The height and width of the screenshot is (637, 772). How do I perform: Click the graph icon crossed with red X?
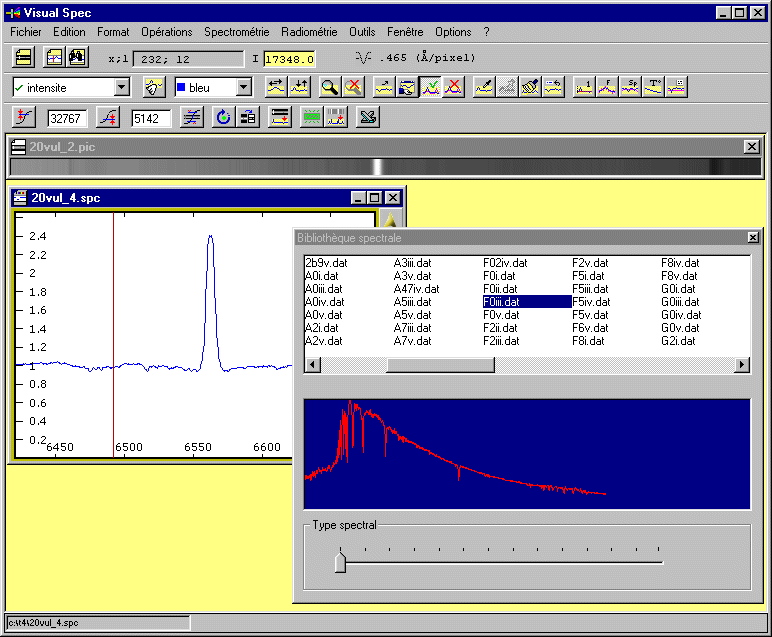[454, 88]
